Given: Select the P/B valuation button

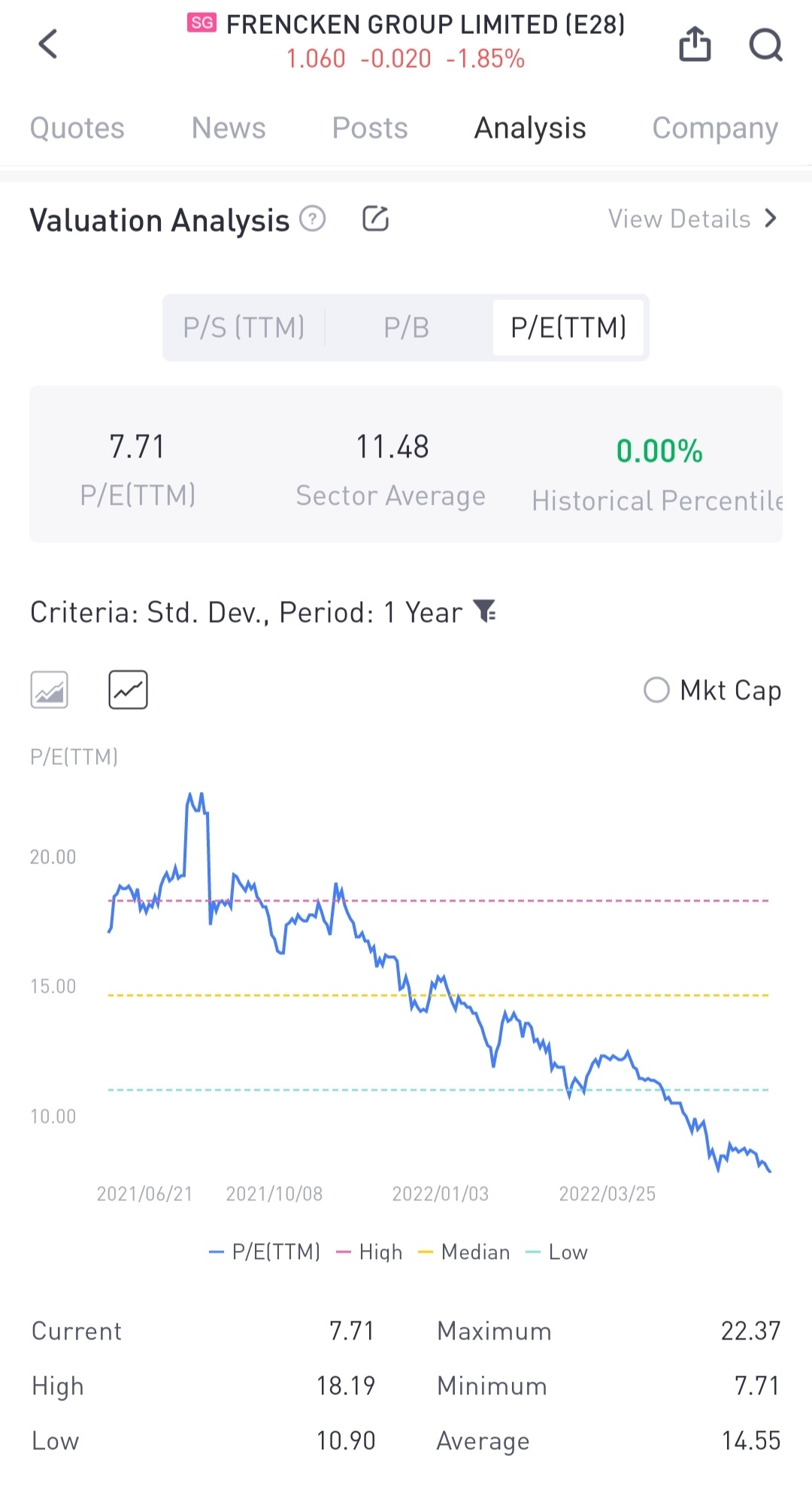Looking at the screenshot, I should tap(406, 328).
